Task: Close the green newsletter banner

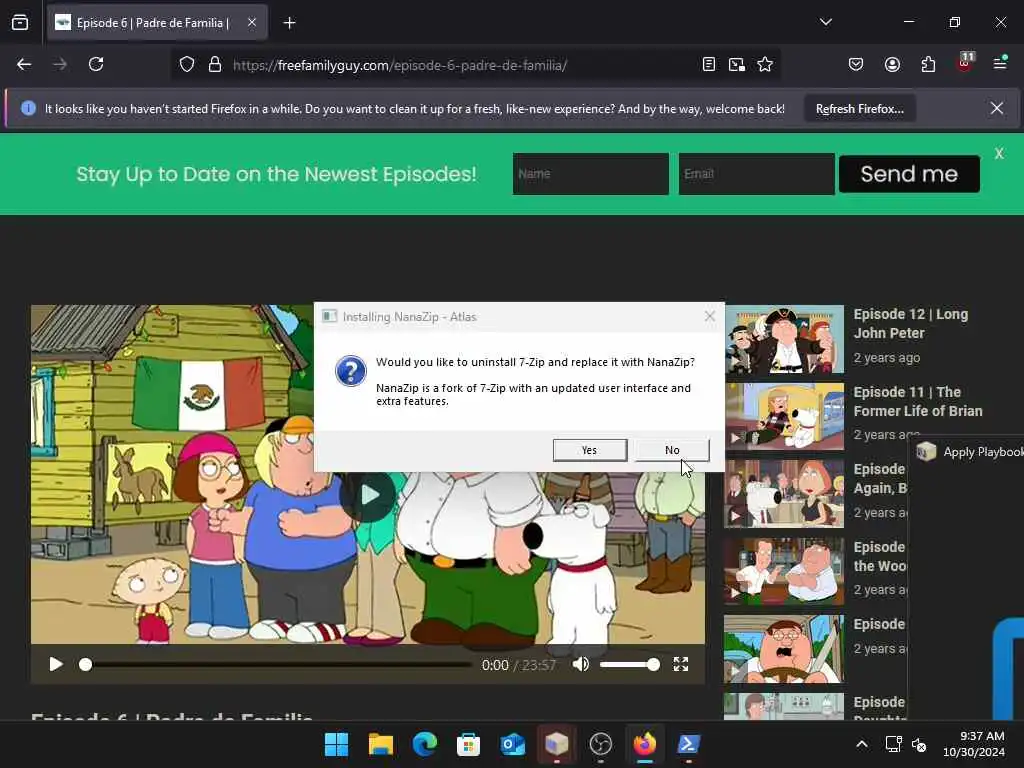Action: point(999,153)
